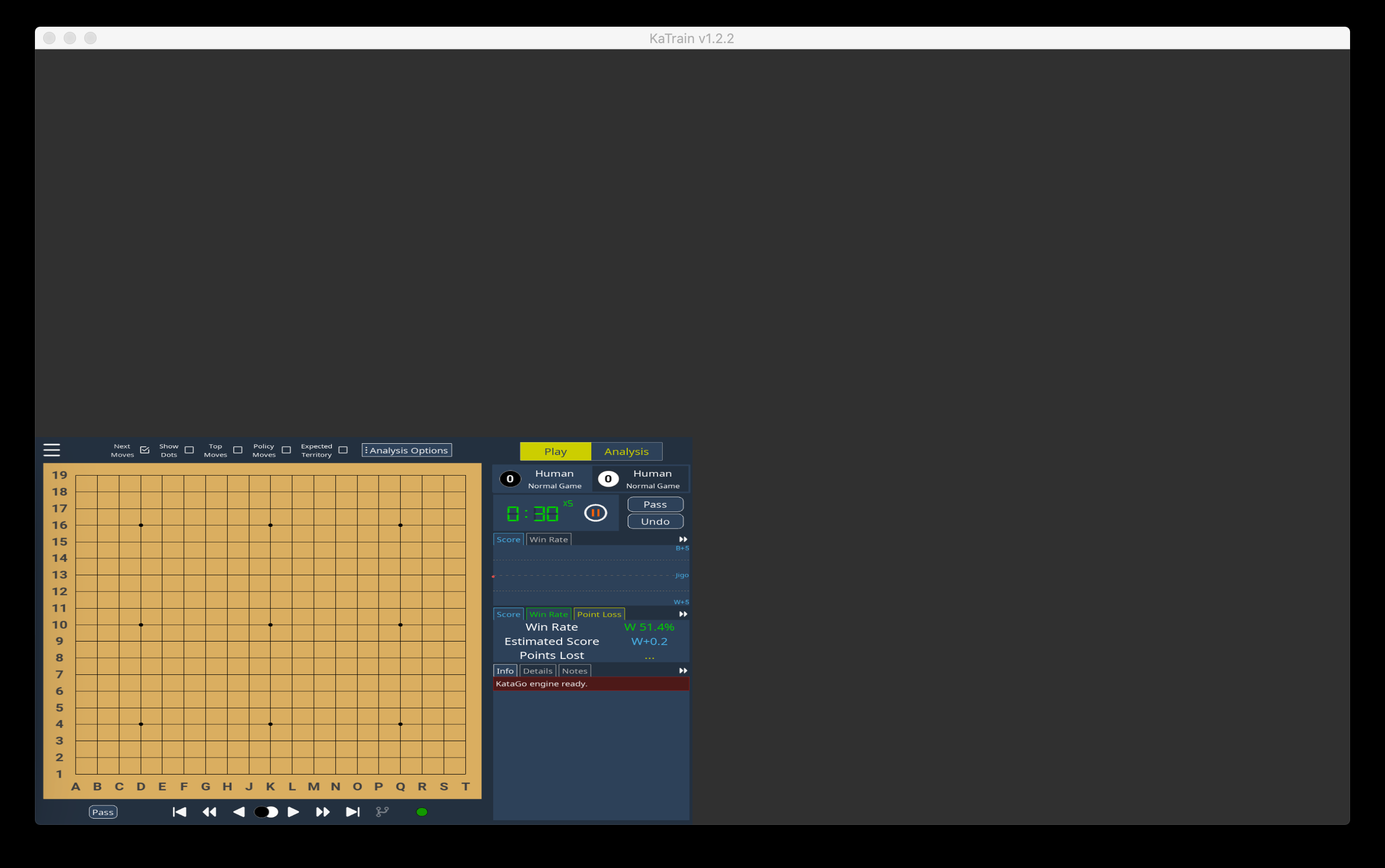
Task: Disable the Next Moves checkbox
Action: 145,449
